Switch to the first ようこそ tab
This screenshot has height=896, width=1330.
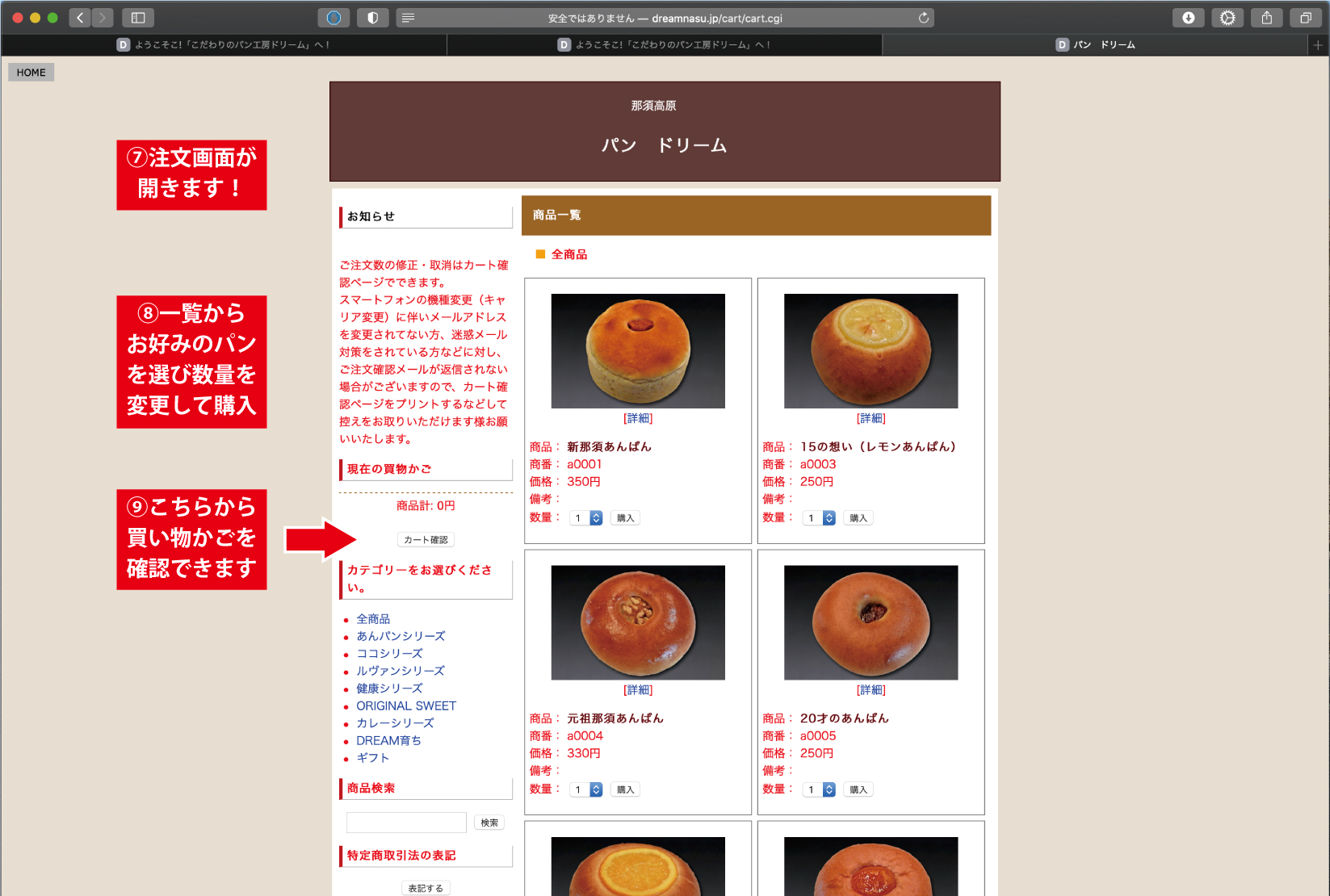[224, 45]
